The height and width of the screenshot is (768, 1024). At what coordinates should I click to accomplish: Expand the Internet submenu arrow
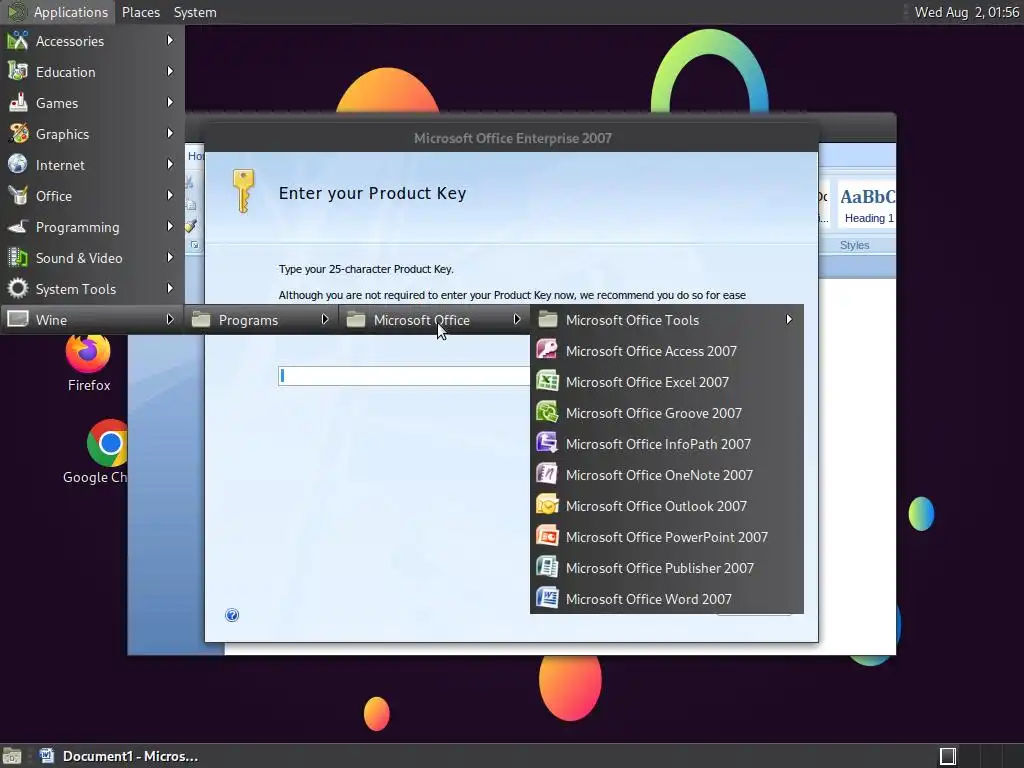tap(170, 165)
